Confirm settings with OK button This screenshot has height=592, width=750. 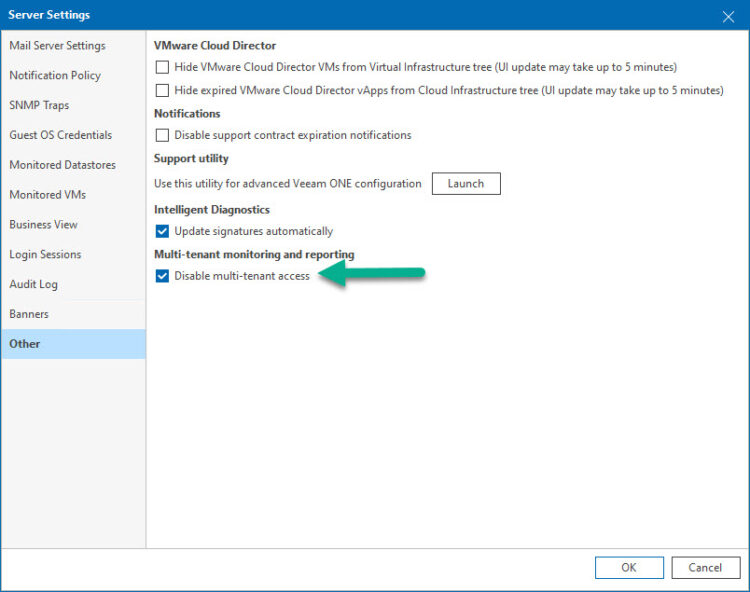point(629,568)
